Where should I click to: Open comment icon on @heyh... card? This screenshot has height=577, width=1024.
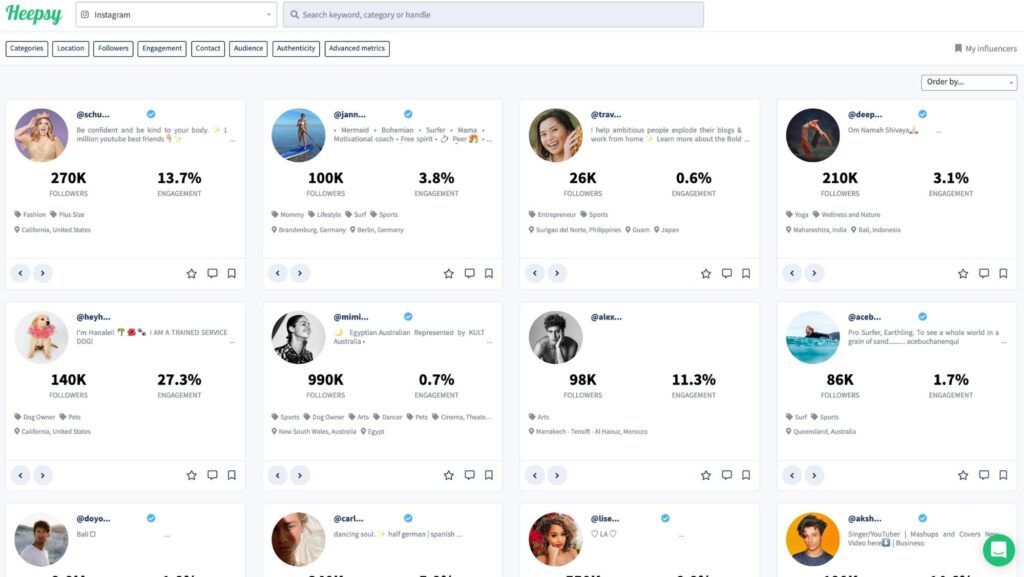click(x=212, y=475)
